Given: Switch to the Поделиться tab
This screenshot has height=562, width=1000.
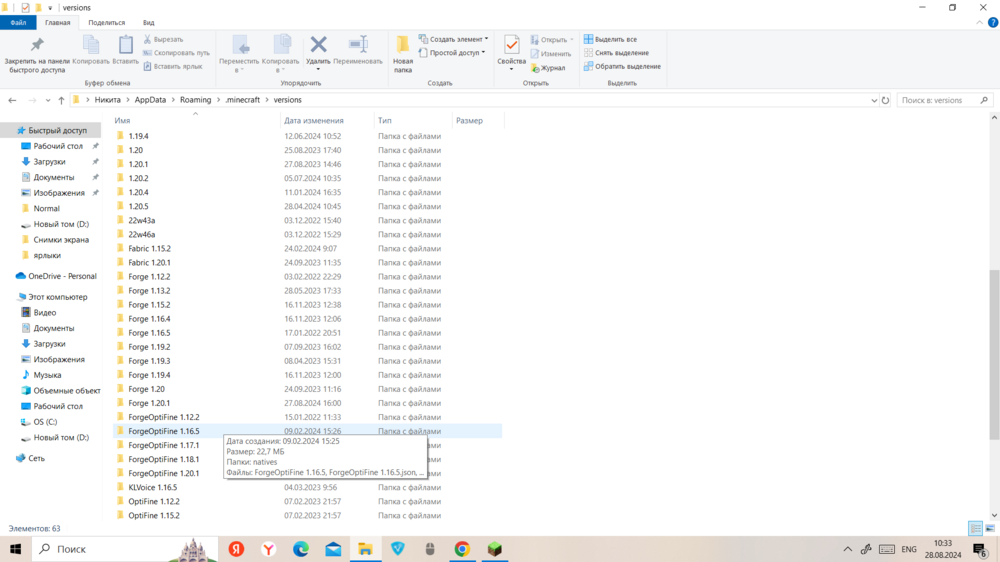Looking at the screenshot, I should [x=107, y=22].
